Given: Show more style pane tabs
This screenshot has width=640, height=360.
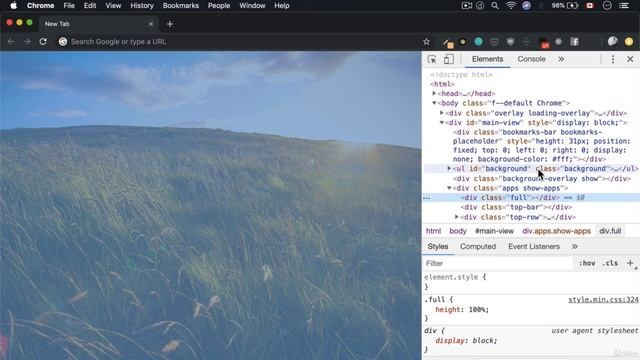Looking at the screenshot, I should tap(575, 247).
